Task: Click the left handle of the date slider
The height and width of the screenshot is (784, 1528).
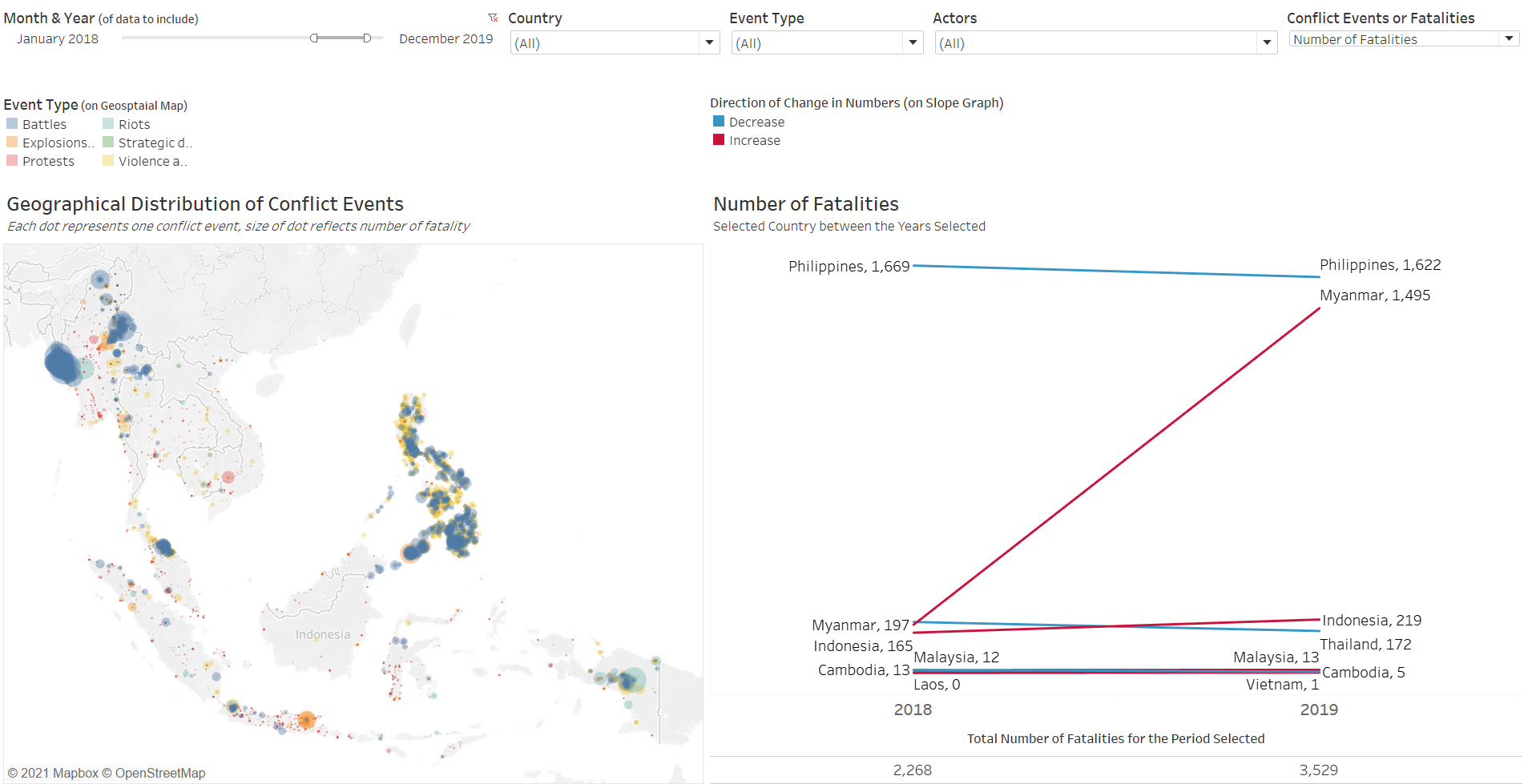Action: pos(314,38)
